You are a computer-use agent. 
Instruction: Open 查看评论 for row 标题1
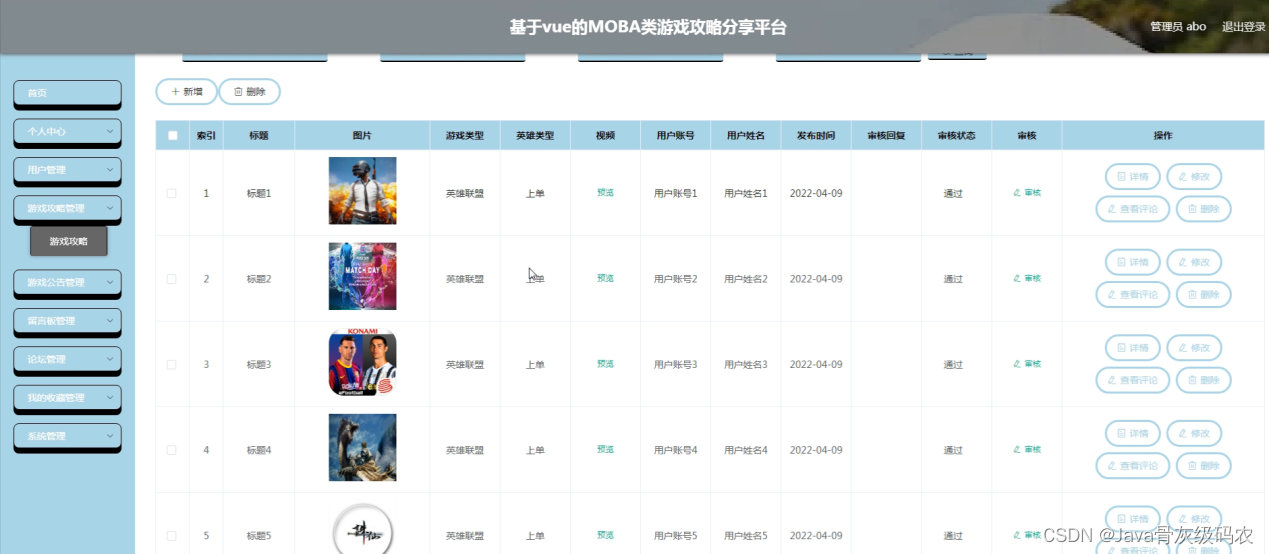[1132, 209]
